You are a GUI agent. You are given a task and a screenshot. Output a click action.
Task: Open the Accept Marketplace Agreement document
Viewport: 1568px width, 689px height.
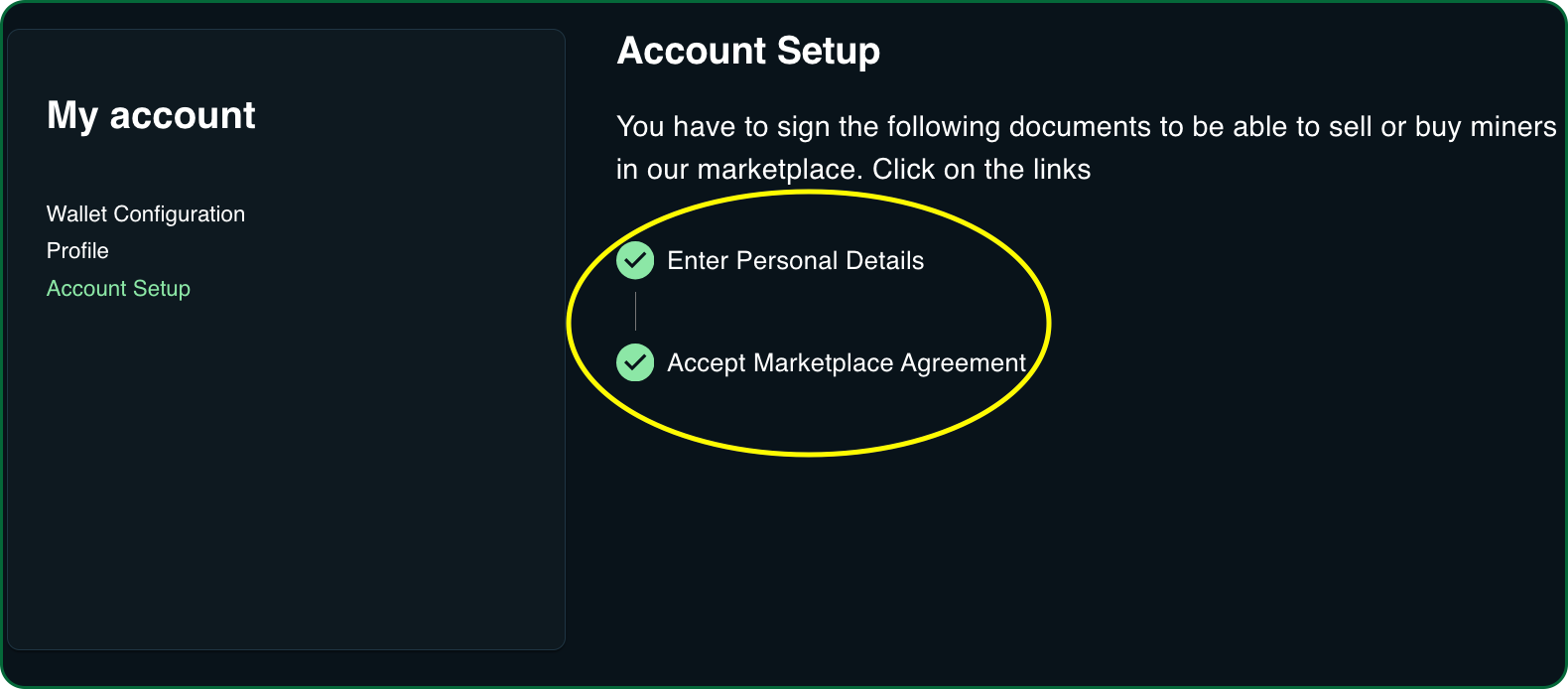[847, 362]
